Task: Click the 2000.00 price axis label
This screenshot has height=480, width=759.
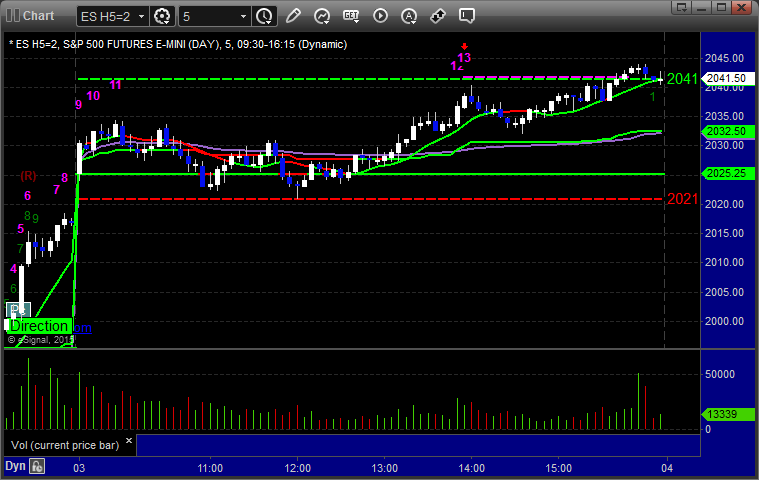Action: [724, 321]
